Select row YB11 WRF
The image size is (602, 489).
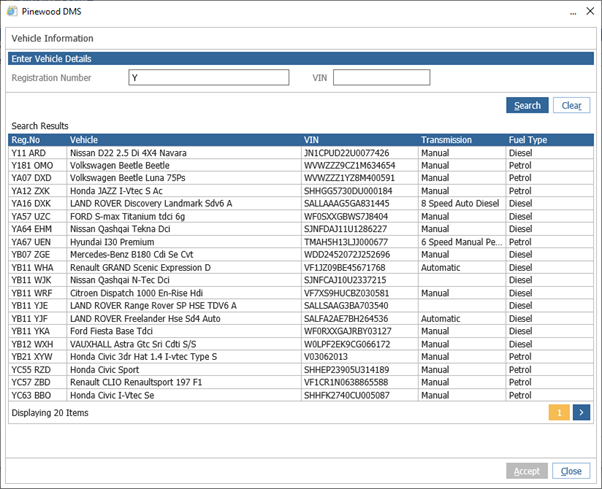pos(301,293)
